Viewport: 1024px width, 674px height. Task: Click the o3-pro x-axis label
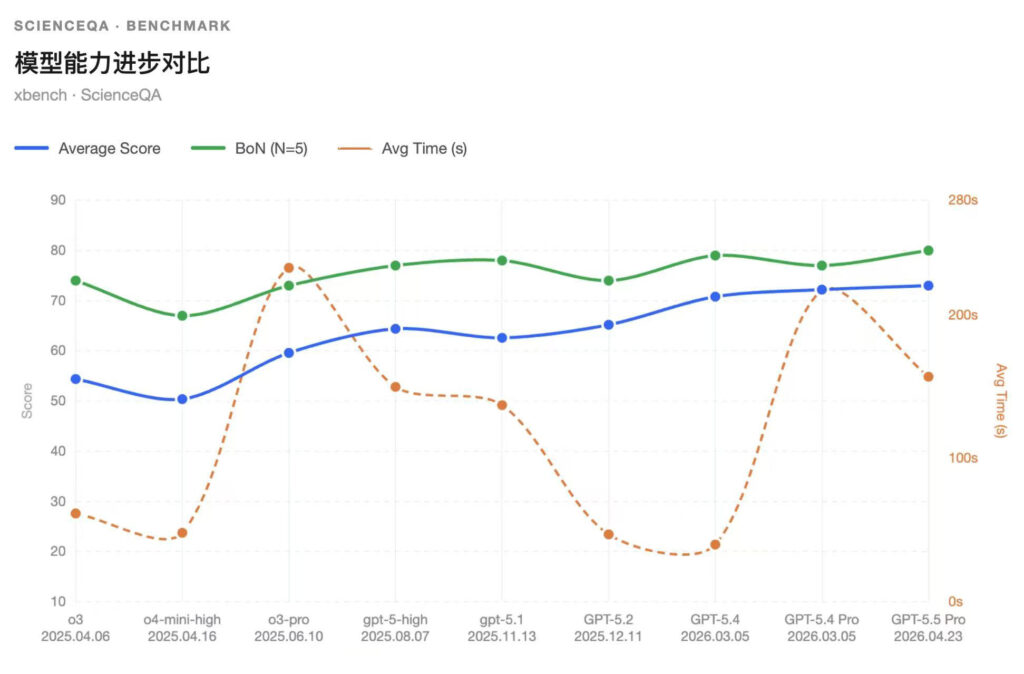289,620
